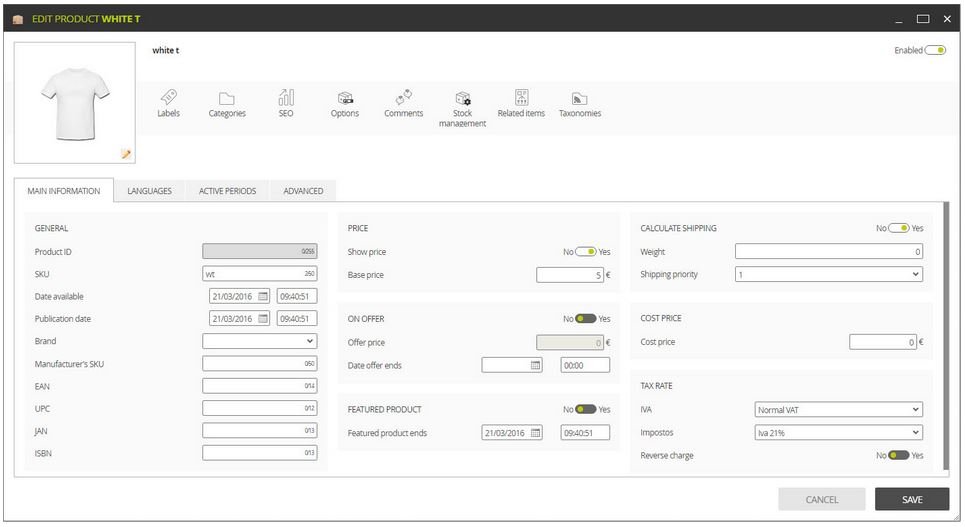Screen dimensions: 965x527
Task: Click the Save button
Action: click(x=912, y=499)
